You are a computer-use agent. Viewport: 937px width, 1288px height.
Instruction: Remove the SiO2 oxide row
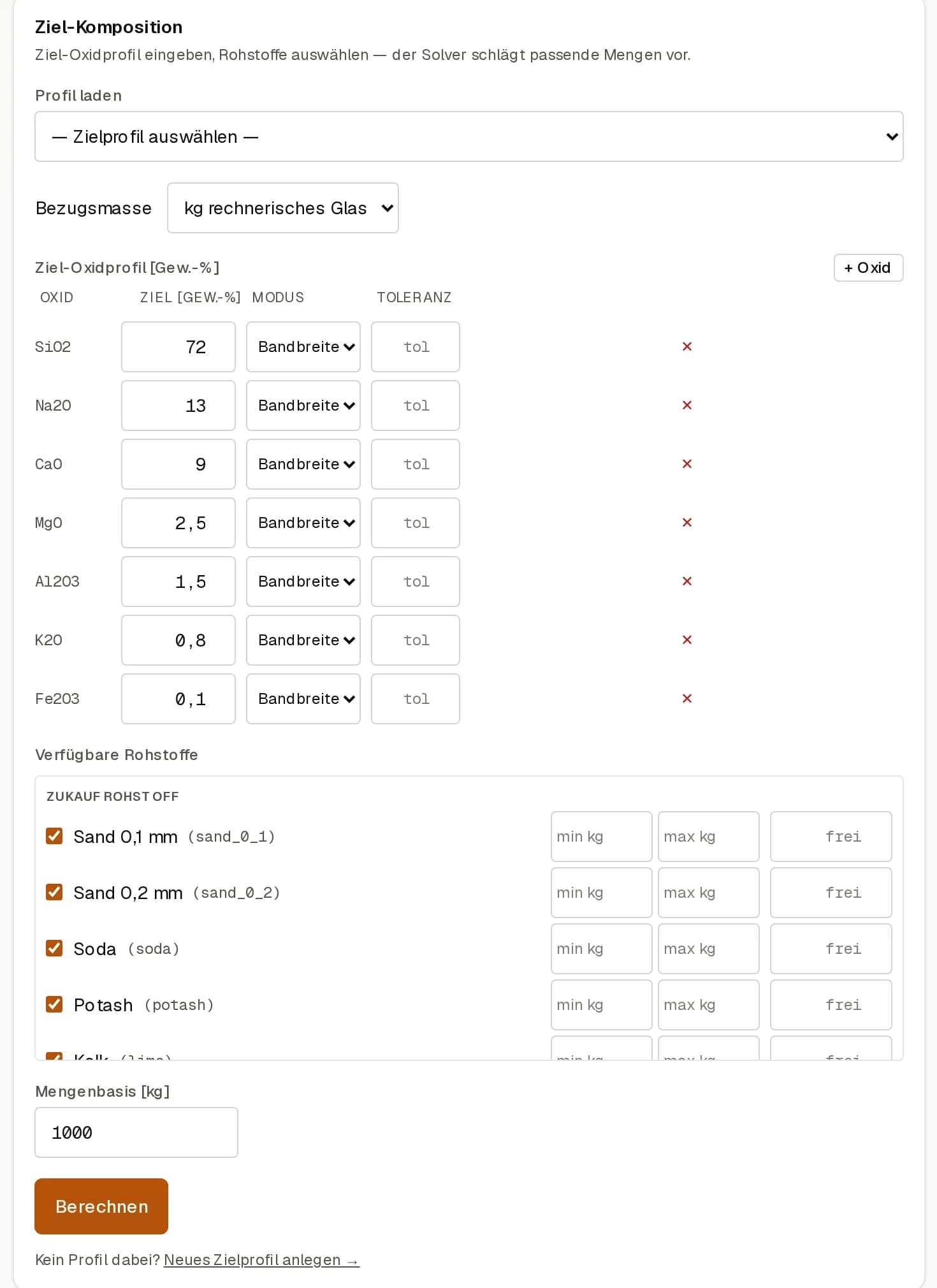click(x=686, y=347)
